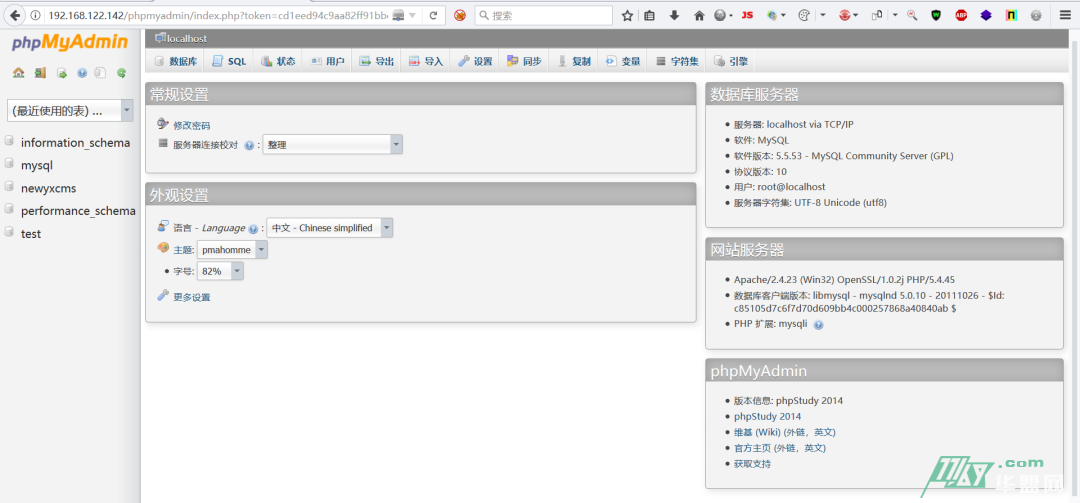
Task: Click the 修改密码 link
Action: coord(191,125)
